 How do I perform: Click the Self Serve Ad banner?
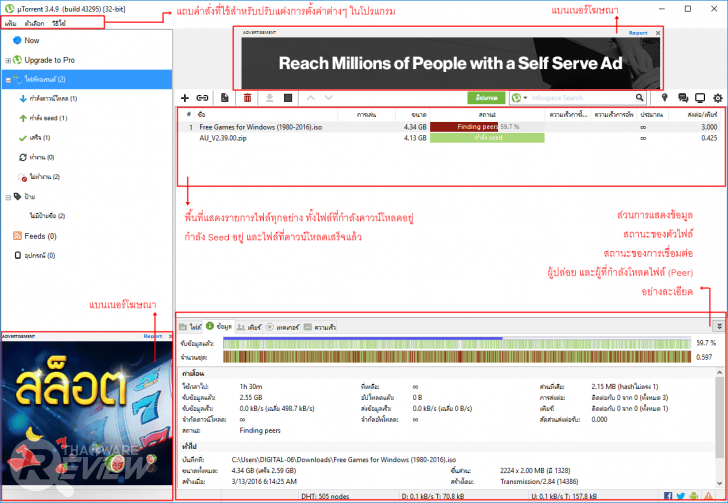tap(450, 63)
